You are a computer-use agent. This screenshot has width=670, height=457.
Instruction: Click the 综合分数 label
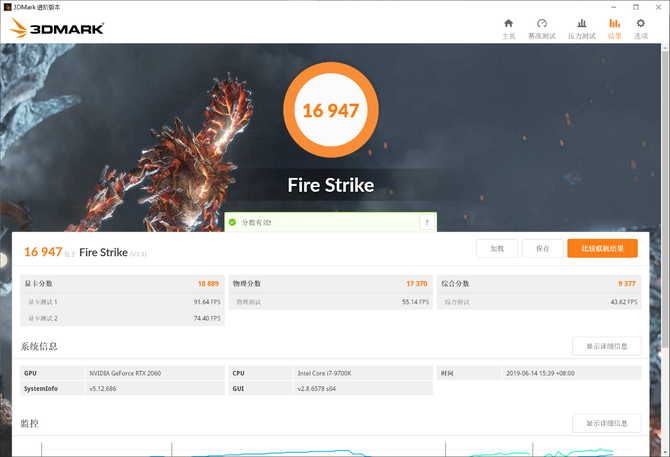(x=455, y=284)
